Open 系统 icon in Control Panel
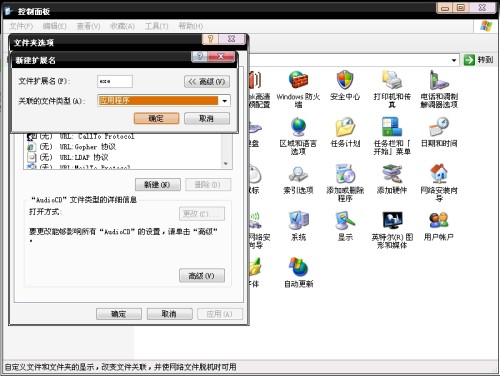The height and width of the screenshot is (376, 500). 298,221
